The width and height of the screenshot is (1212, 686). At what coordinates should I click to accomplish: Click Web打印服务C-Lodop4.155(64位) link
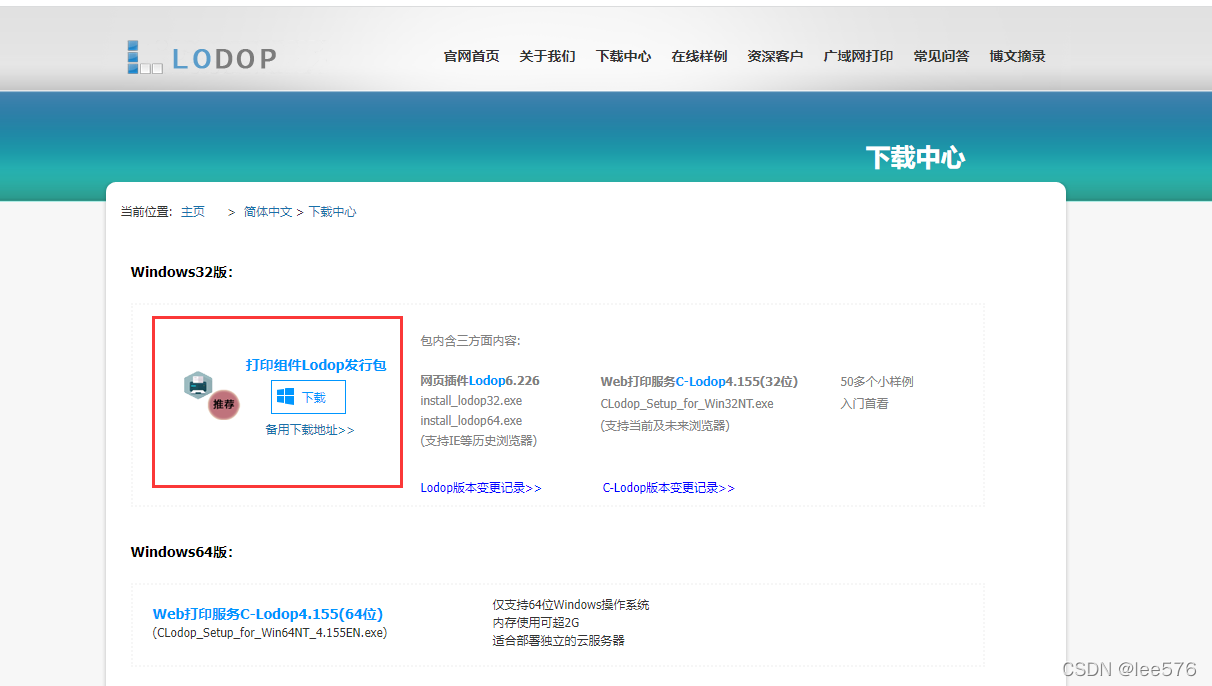coord(268,614)
